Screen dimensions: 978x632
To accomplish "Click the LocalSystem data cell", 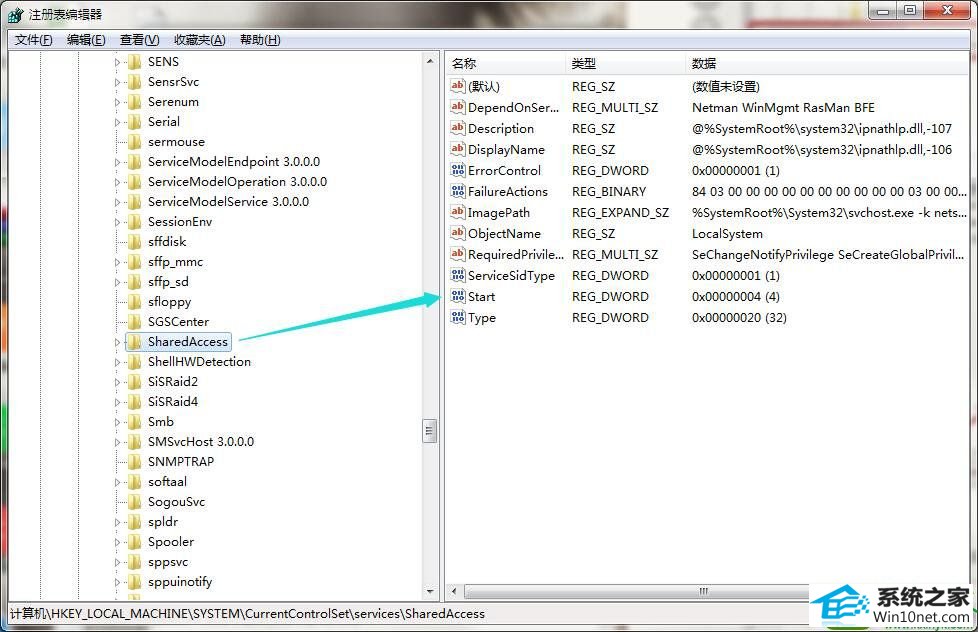I will click(x=727, y=233).
